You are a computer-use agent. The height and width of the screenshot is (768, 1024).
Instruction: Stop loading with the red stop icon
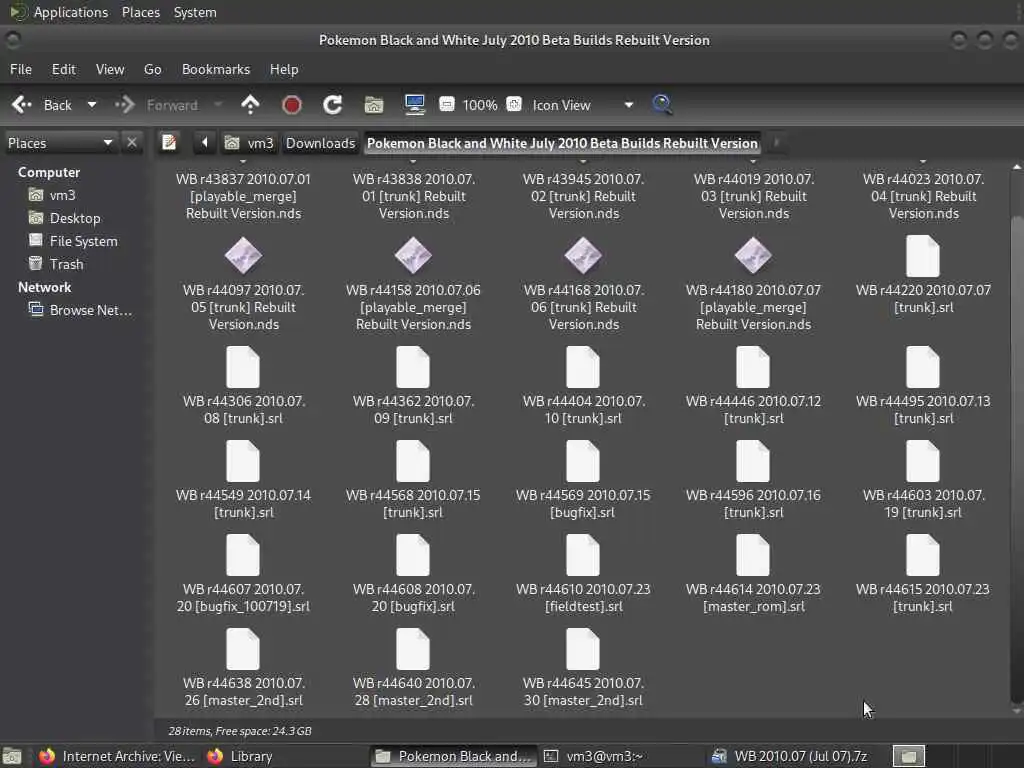coord(291,104)
